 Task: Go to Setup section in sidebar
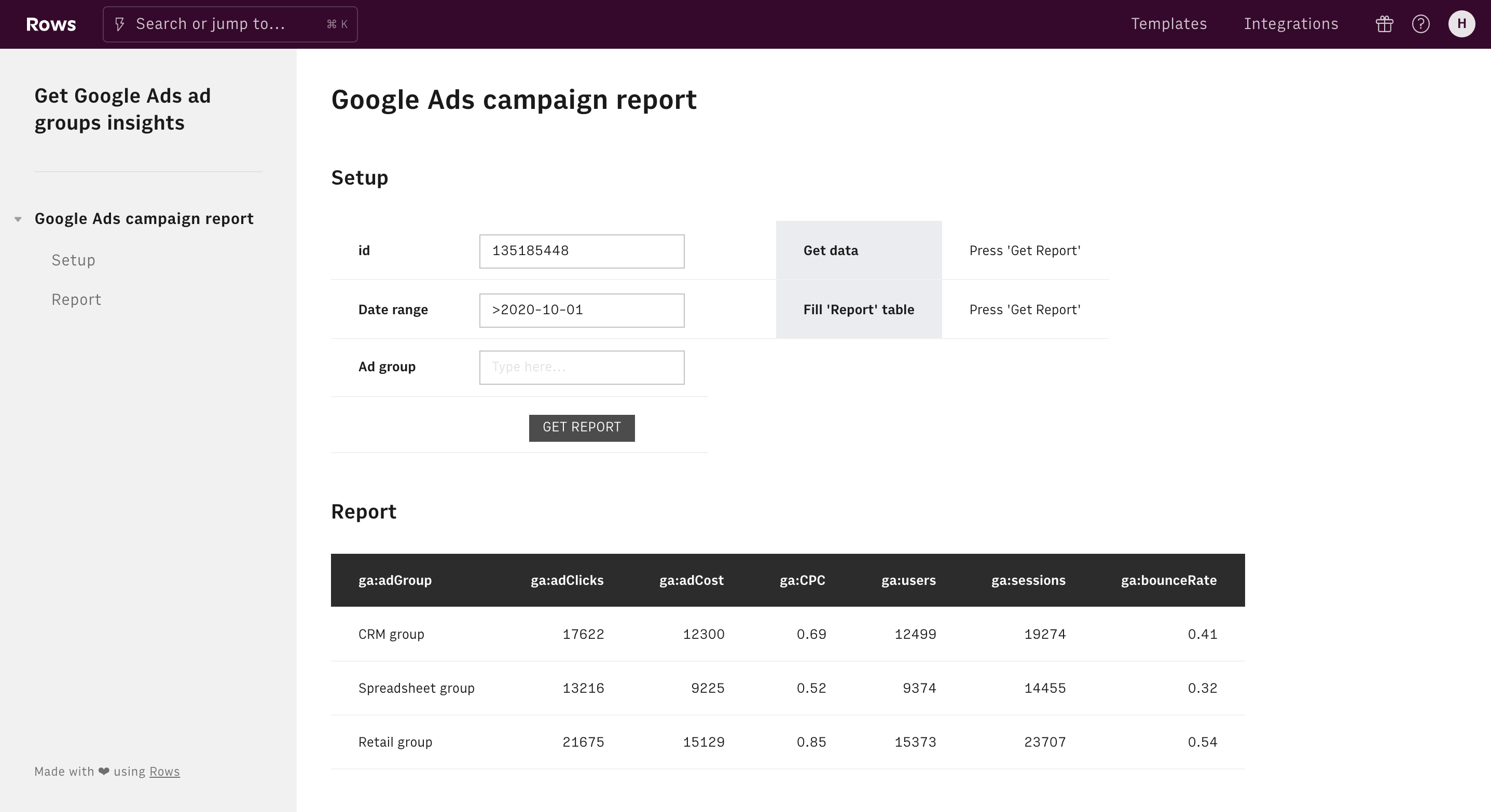click(x=74, y=260)
